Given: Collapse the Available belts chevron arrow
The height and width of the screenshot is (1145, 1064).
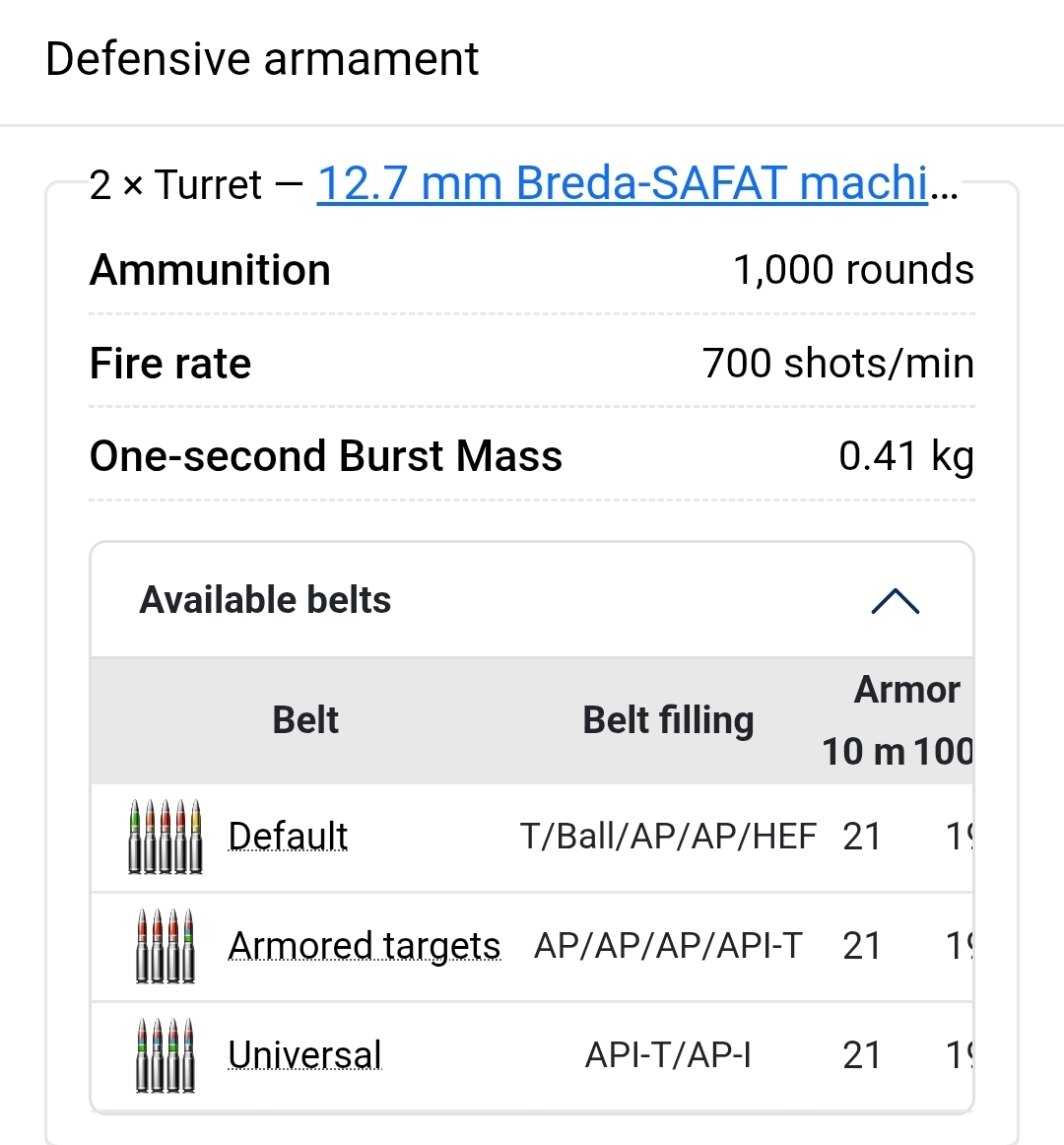Looking at the screenshot, I should click(x=895, y=601).
